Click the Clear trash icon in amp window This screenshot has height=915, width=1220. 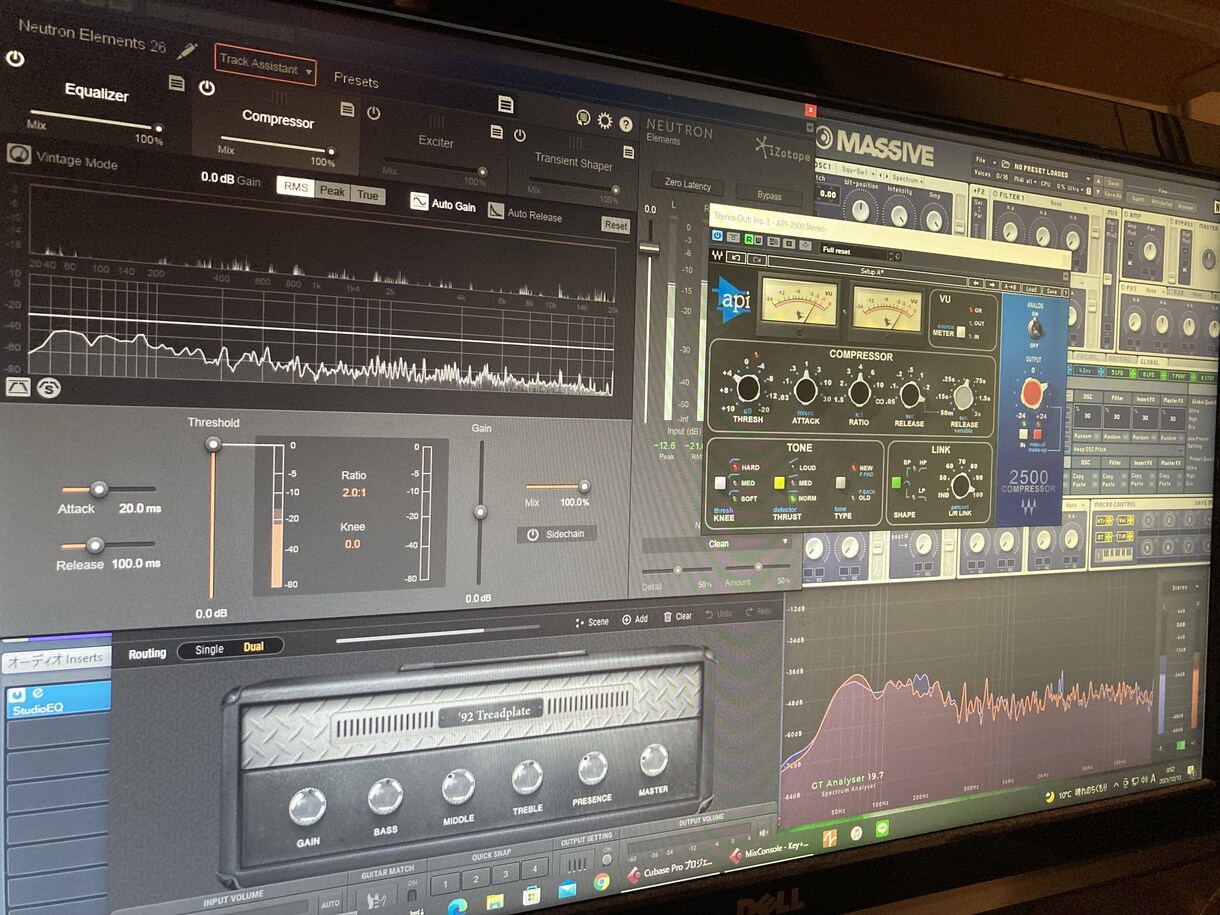tap(667, 617)
